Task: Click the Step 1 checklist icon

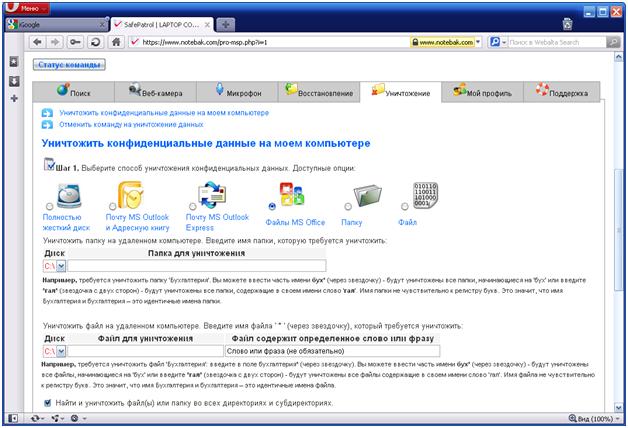Action: [49, 165]
